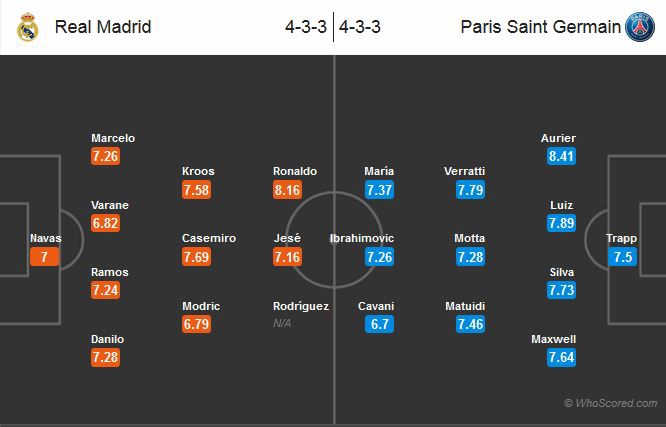Image resolution: width=666 pixels, height=427 pixels.
Task: Select Cavani's 6.7 rating badge
Action: tap(379, 324)
